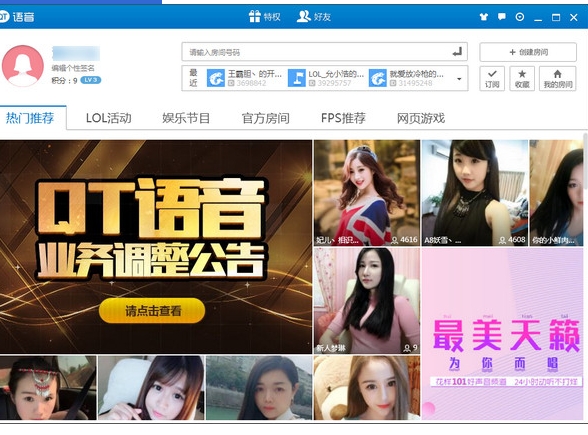The image size is (588, 435).
Task: Open the 妃儿 room thumbnail with 4616 viewers
Action: pos(367,193)
